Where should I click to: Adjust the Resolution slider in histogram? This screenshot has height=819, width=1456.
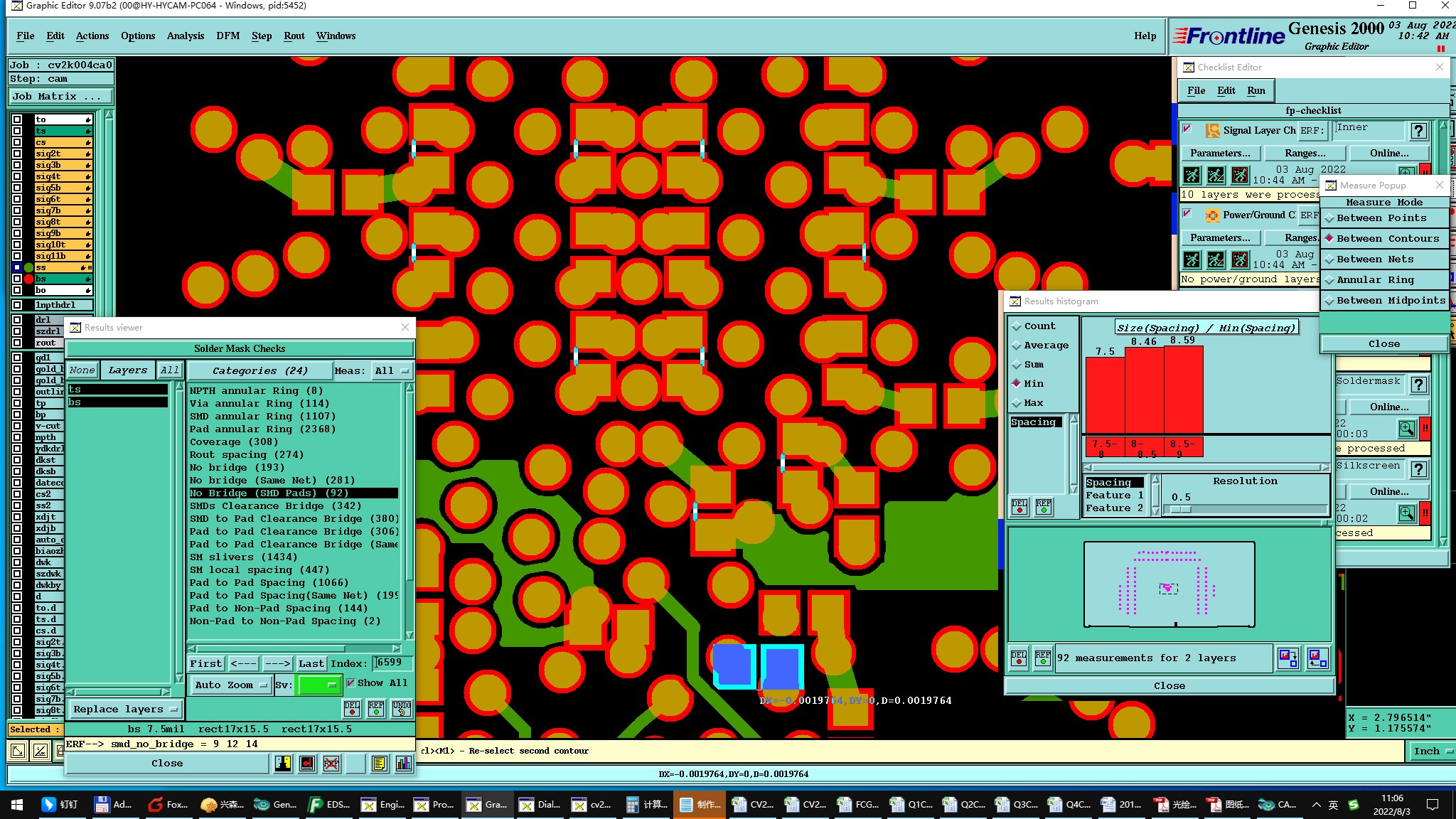point(1179,509)
